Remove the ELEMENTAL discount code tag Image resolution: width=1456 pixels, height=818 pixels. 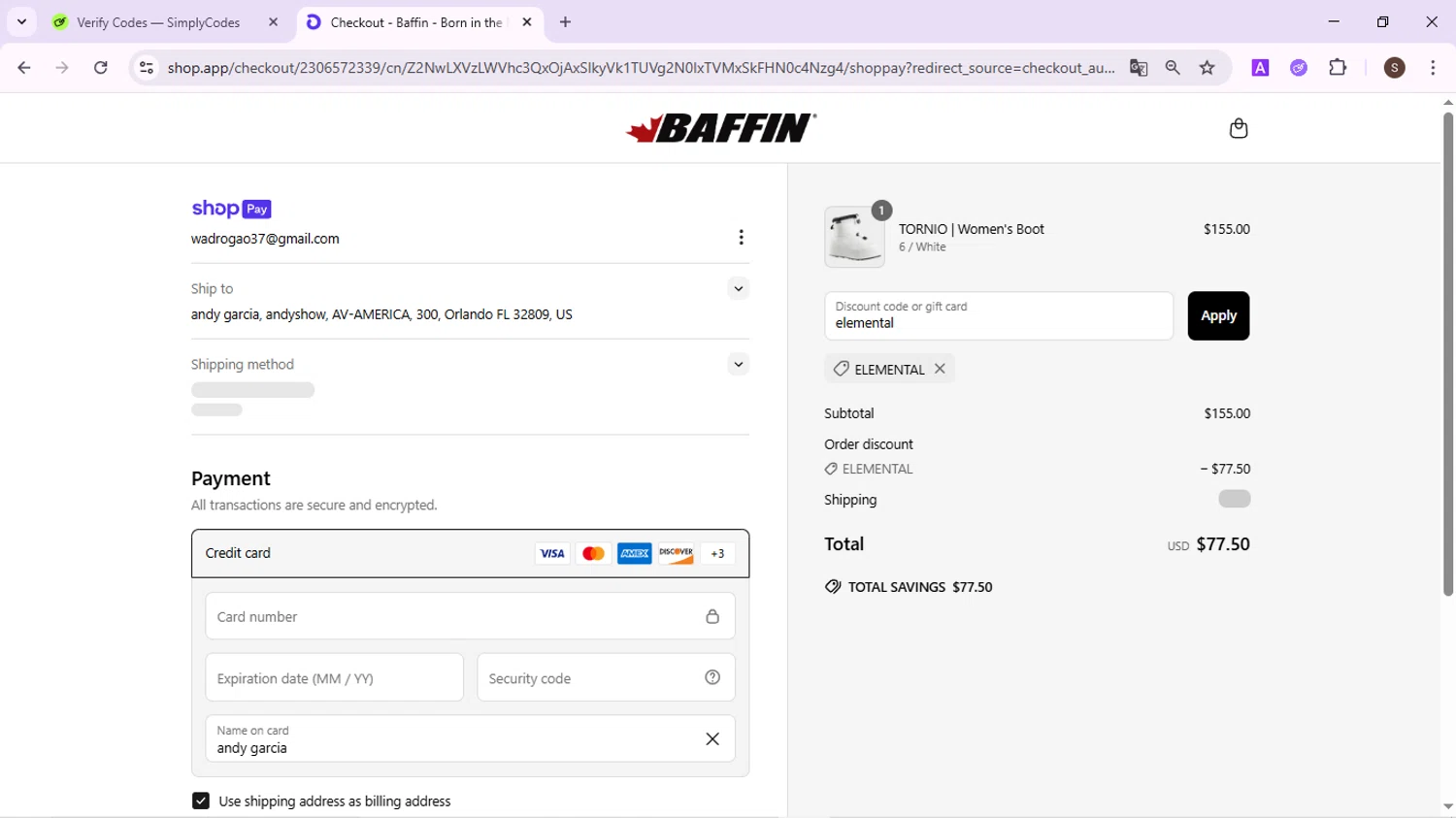(x=940, y=369)
